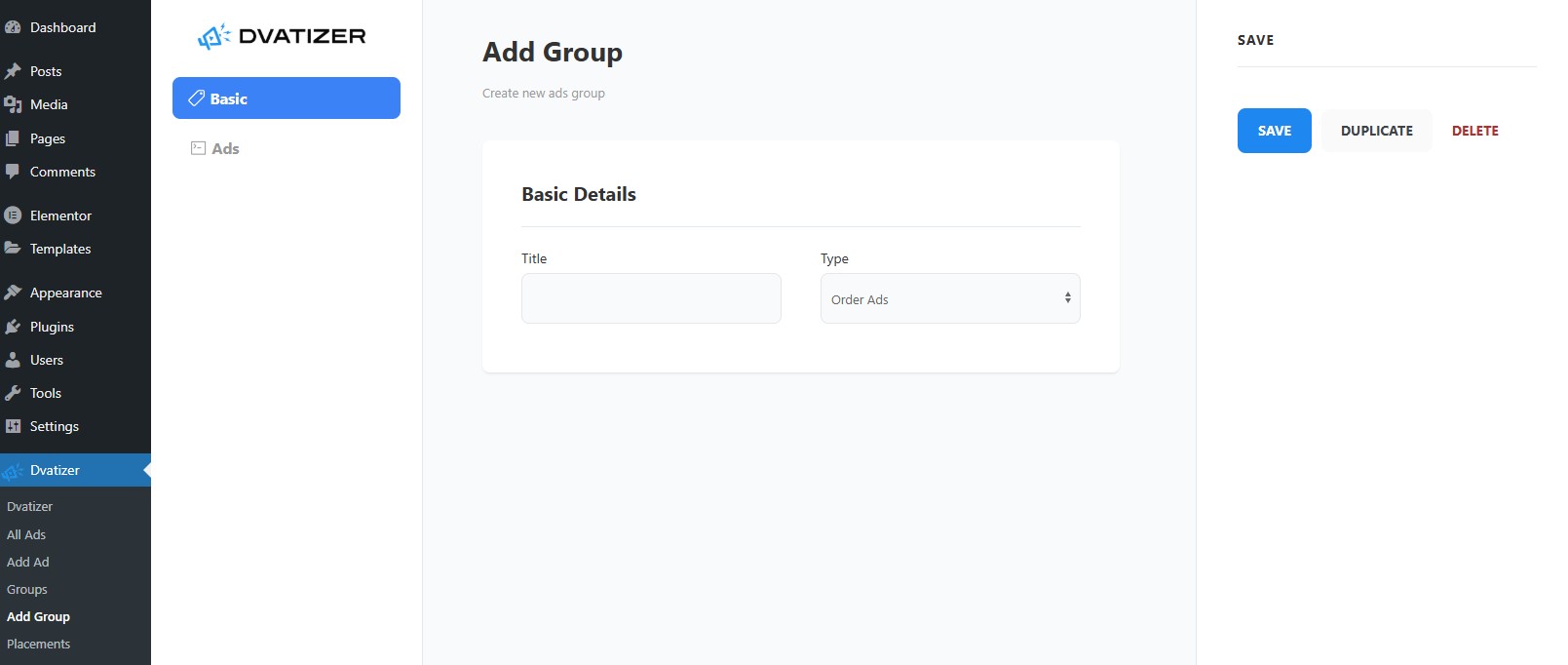Open the Type dropdown showing Order Ads

(950, 298)
